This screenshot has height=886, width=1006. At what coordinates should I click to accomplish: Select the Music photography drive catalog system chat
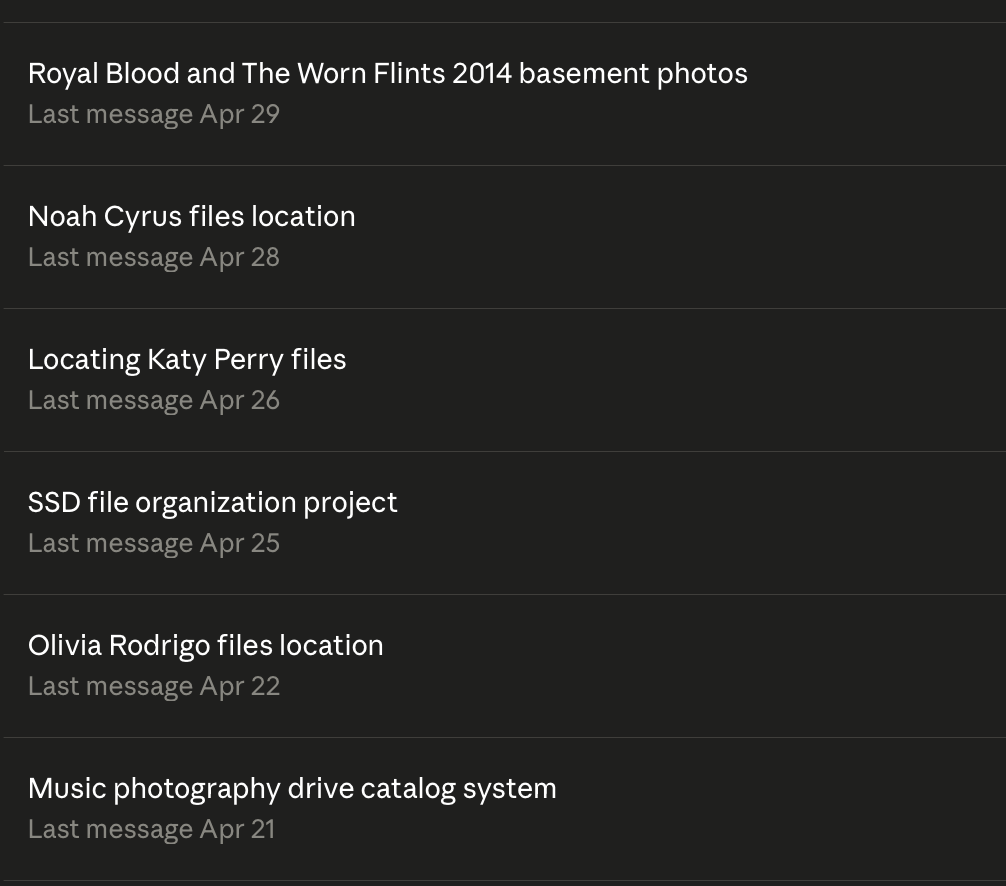point(504,809)
